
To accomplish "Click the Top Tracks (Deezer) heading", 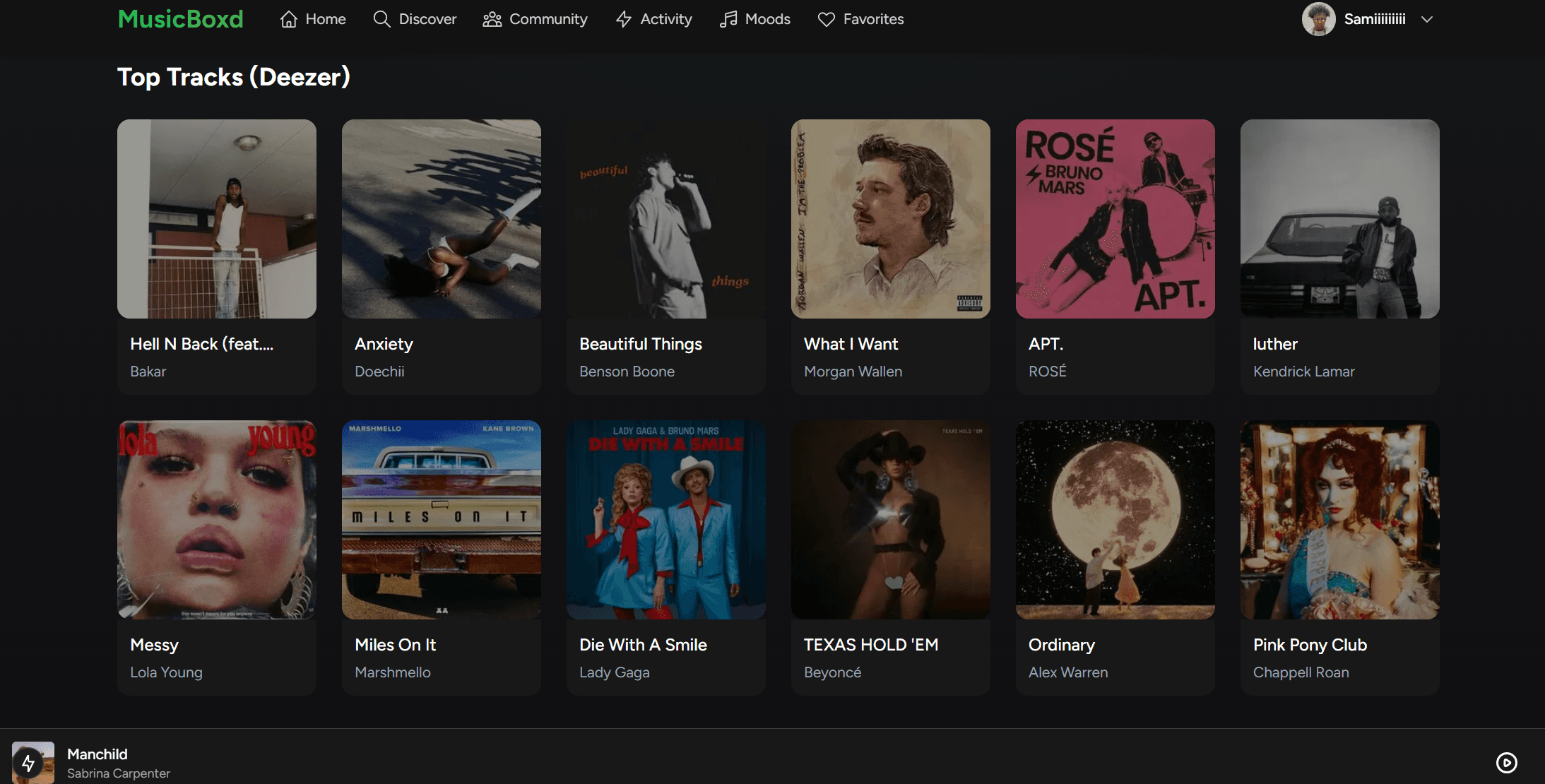I will click(234, 76).
